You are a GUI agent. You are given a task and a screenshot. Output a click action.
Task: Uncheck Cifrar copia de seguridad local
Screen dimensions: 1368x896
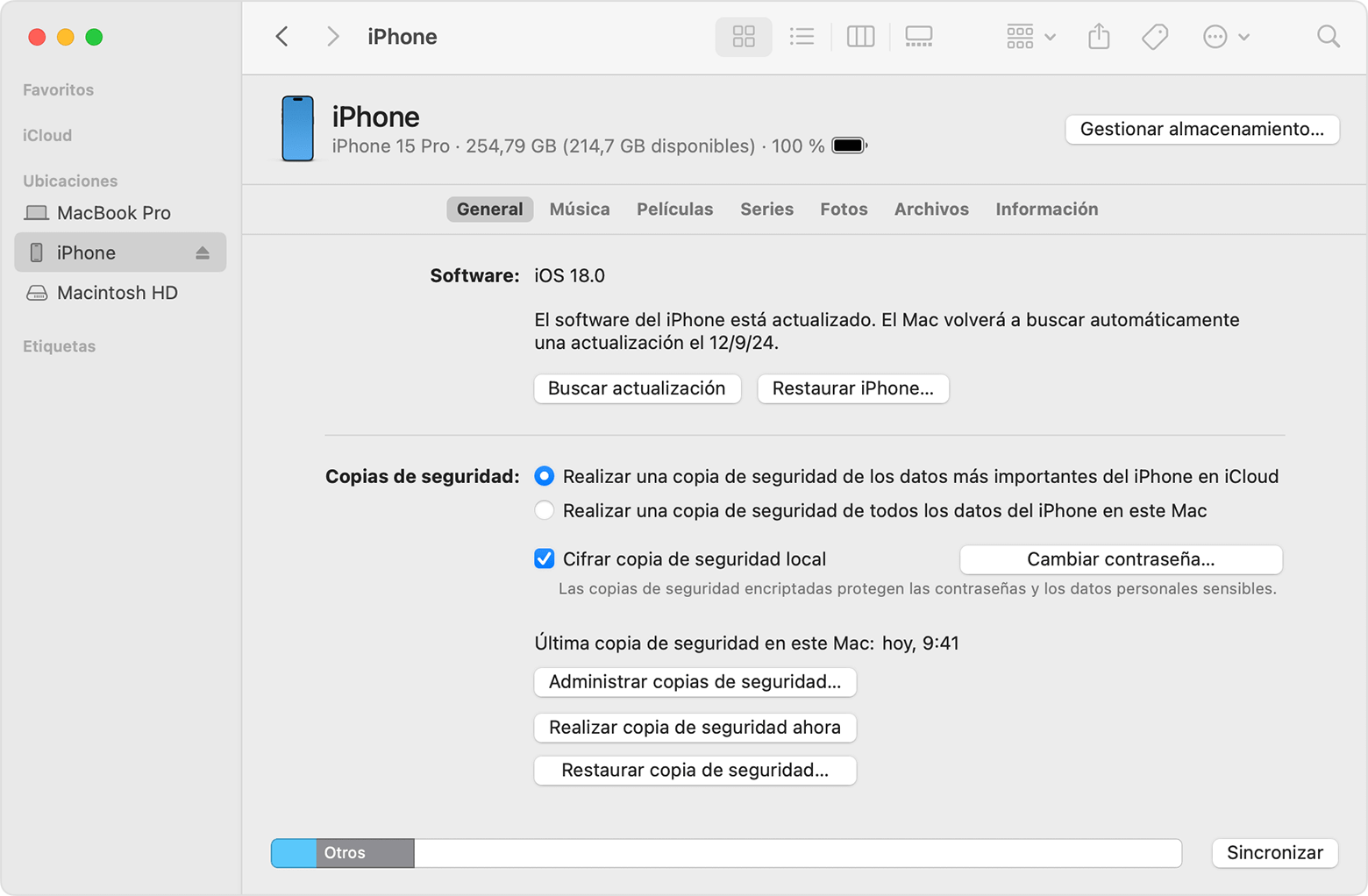tap(545, 559)
